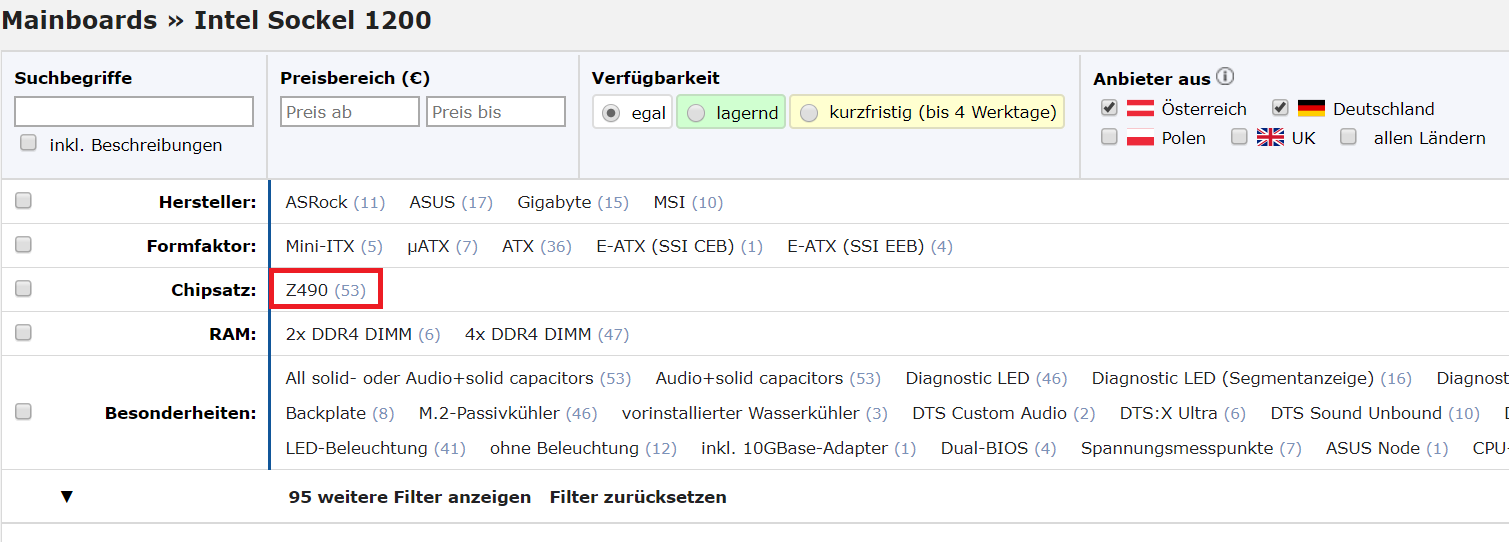Click the Besonderheiten: row label

coord(181,413)
